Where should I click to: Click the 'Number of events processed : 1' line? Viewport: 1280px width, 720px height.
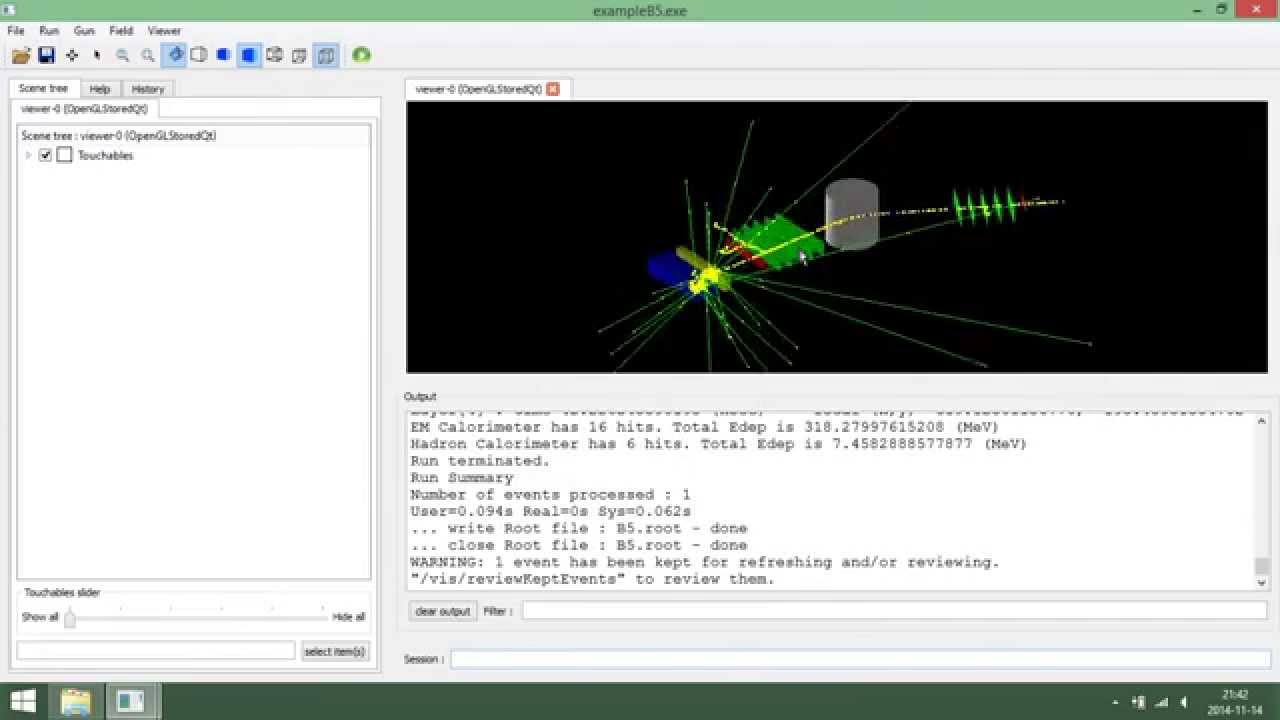point(550,495)
